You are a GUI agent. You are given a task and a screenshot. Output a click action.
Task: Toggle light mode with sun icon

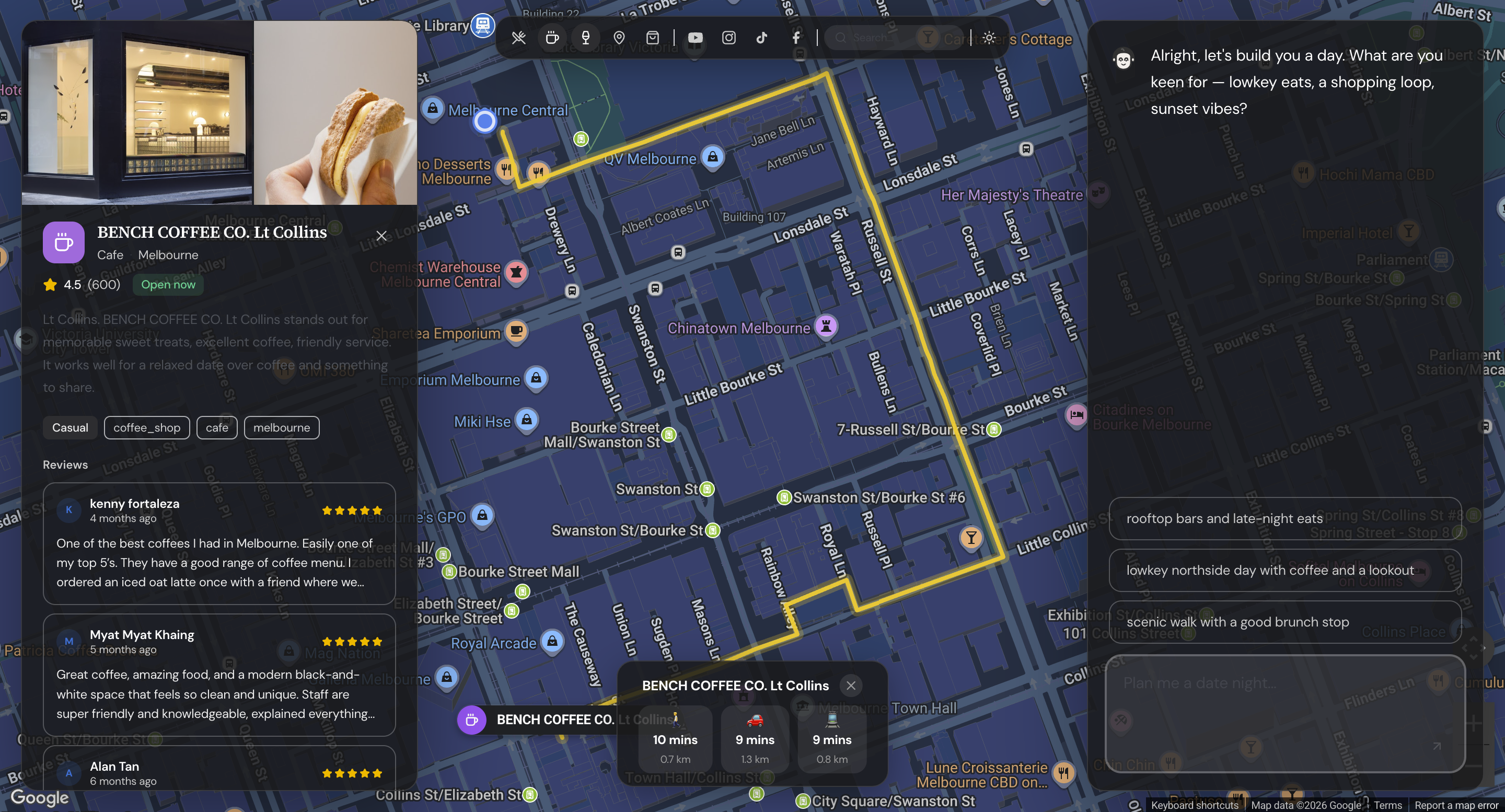pos(989,38)
